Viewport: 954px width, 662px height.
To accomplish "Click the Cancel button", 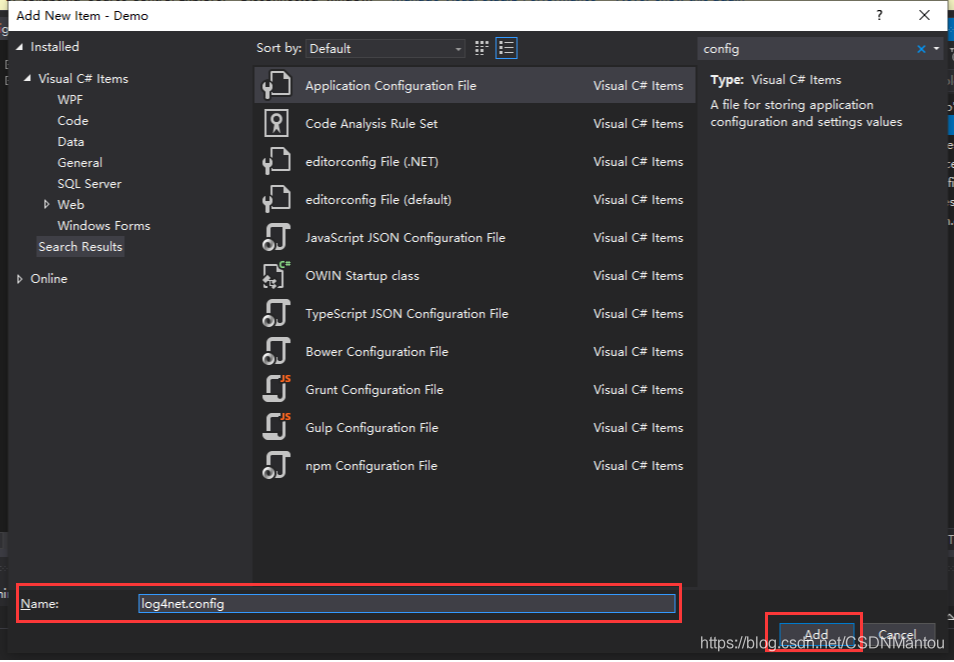I will (897, 634).
